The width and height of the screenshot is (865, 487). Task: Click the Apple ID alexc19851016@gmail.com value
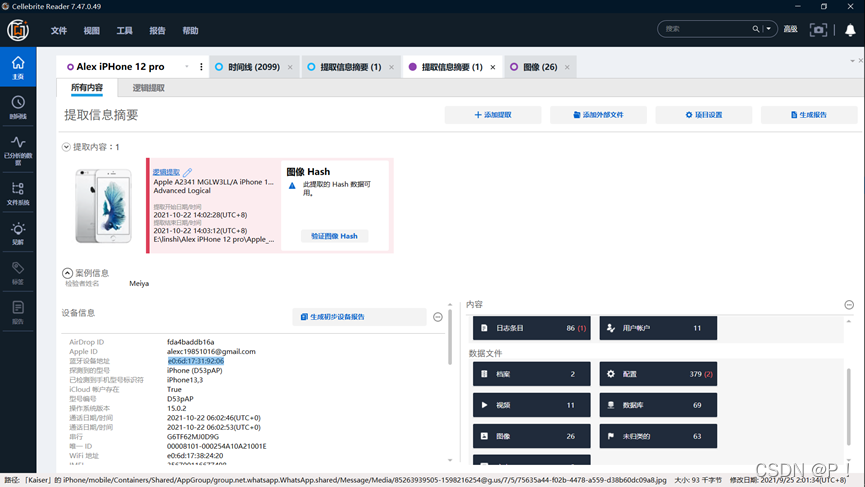(211, 351)
